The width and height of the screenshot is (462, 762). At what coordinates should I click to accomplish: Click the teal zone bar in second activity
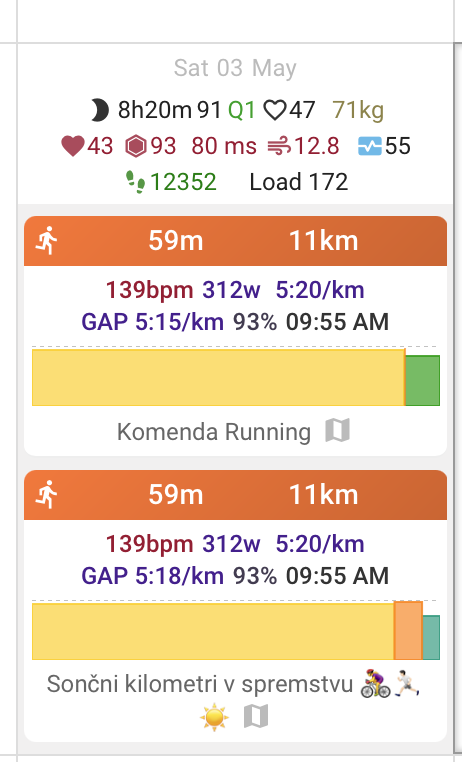coord(431,638)
